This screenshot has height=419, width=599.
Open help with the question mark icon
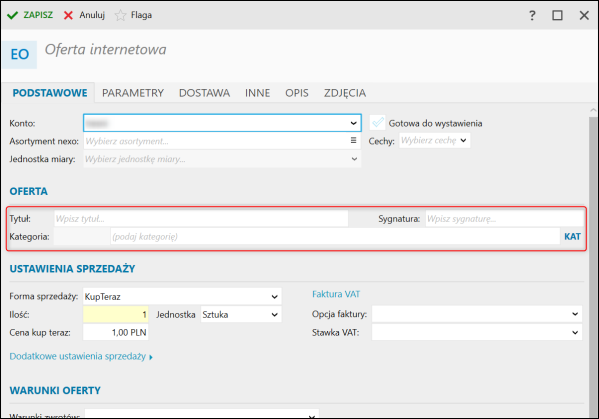click(532, 16)
